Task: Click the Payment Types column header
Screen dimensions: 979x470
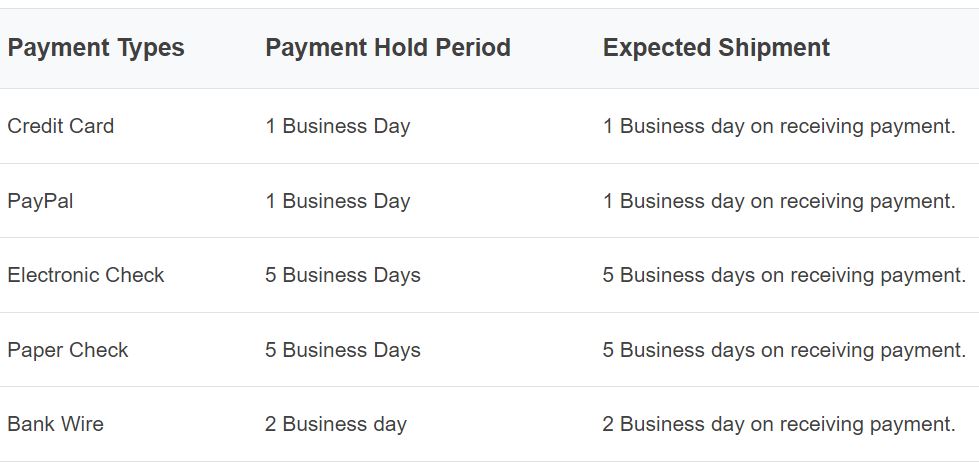Action: pyautogui.click(x=96, y=48)
